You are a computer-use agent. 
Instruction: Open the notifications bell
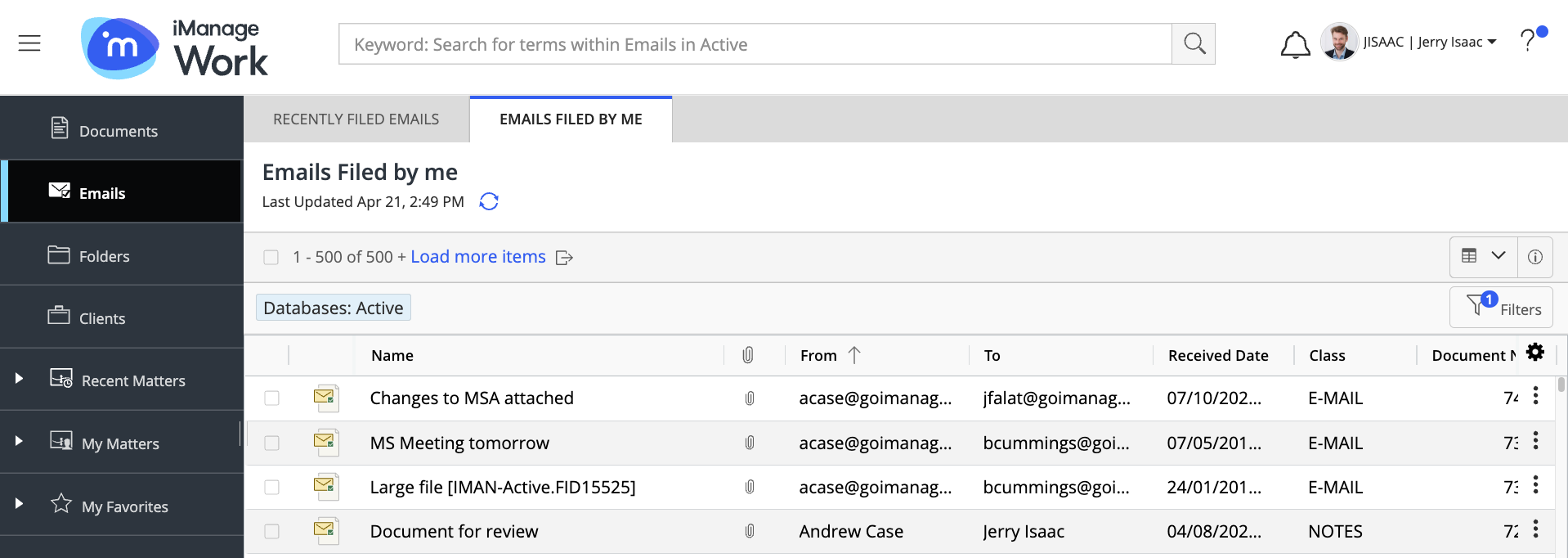click(x=1294, y=44)
